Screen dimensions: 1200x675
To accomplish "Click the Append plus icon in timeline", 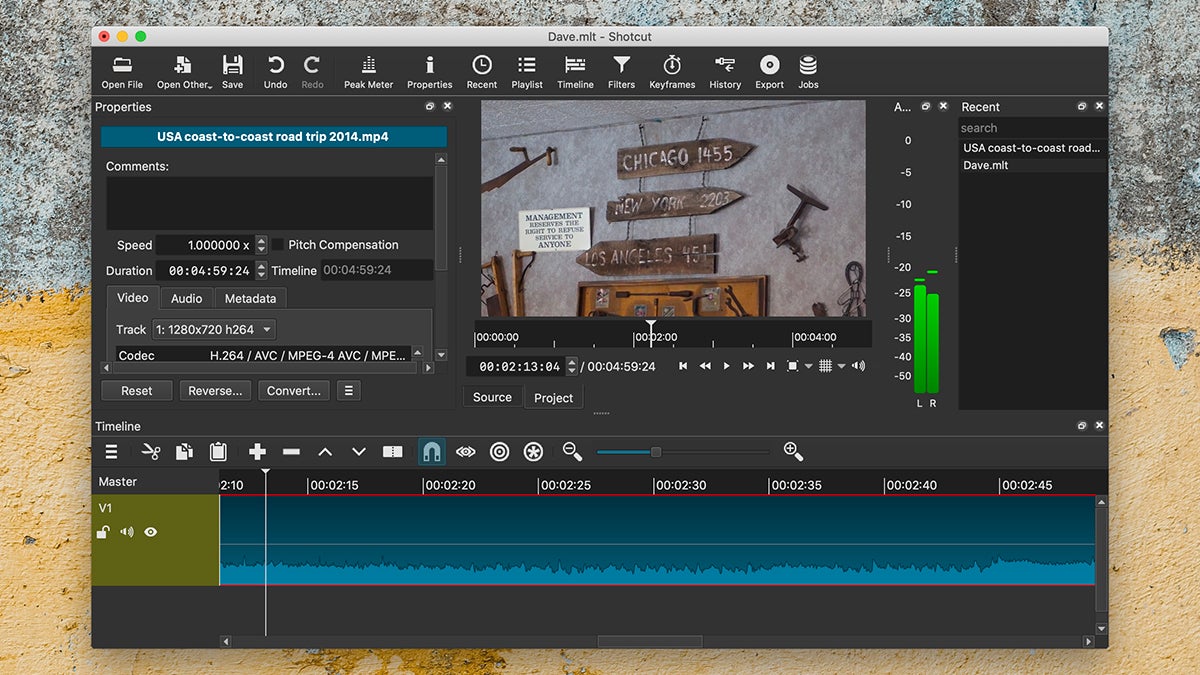I will (257, 452).
